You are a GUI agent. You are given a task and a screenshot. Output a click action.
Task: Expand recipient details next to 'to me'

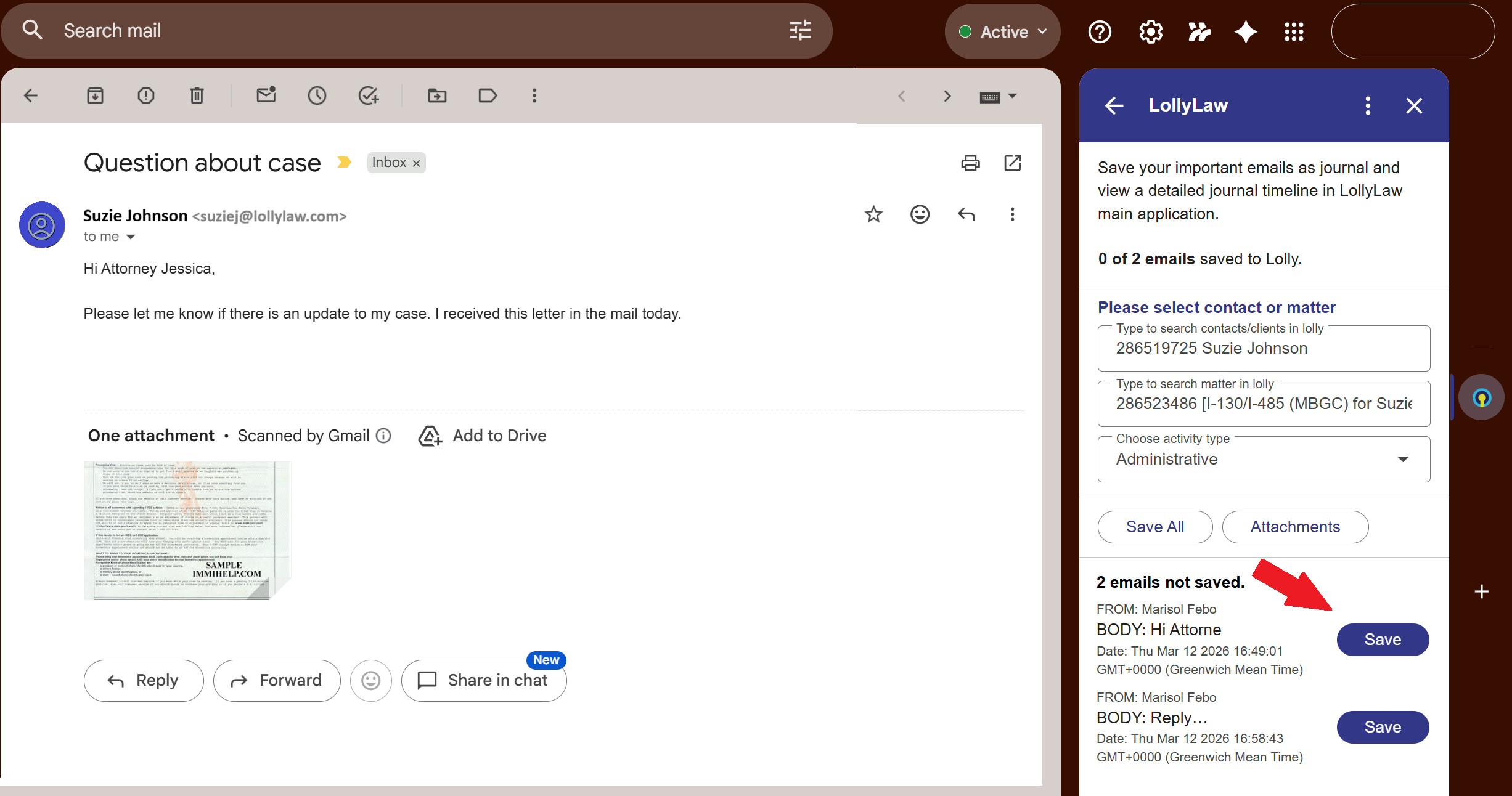(x=131, y=237)
